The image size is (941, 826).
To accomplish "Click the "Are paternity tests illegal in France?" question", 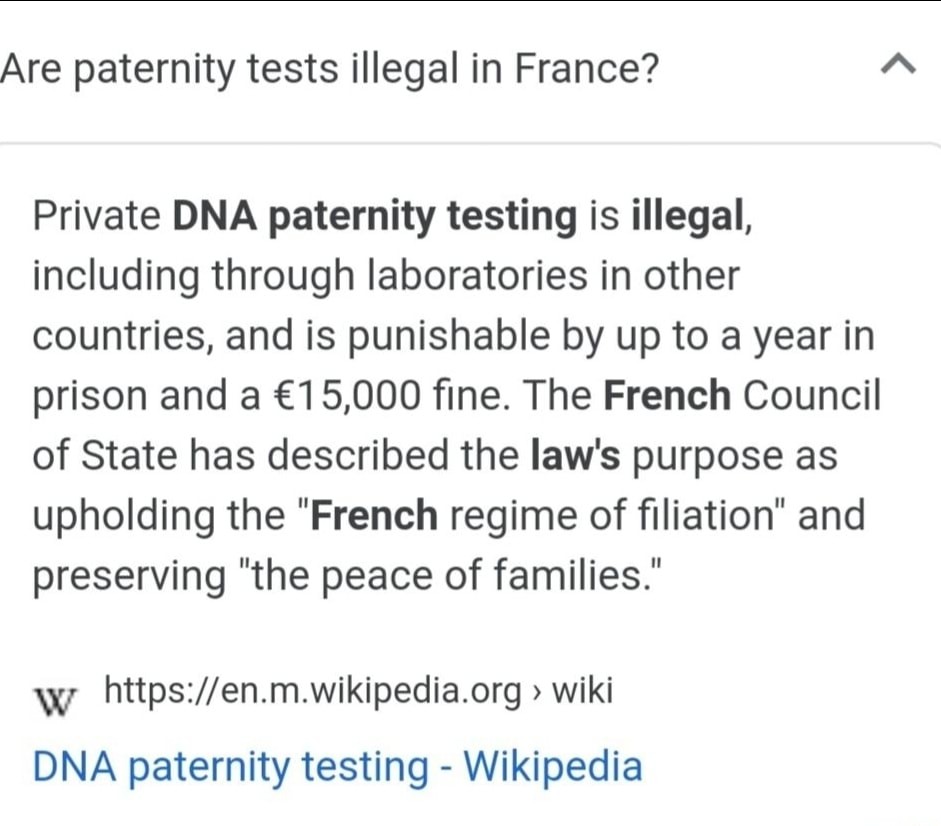I will point(329,70).
